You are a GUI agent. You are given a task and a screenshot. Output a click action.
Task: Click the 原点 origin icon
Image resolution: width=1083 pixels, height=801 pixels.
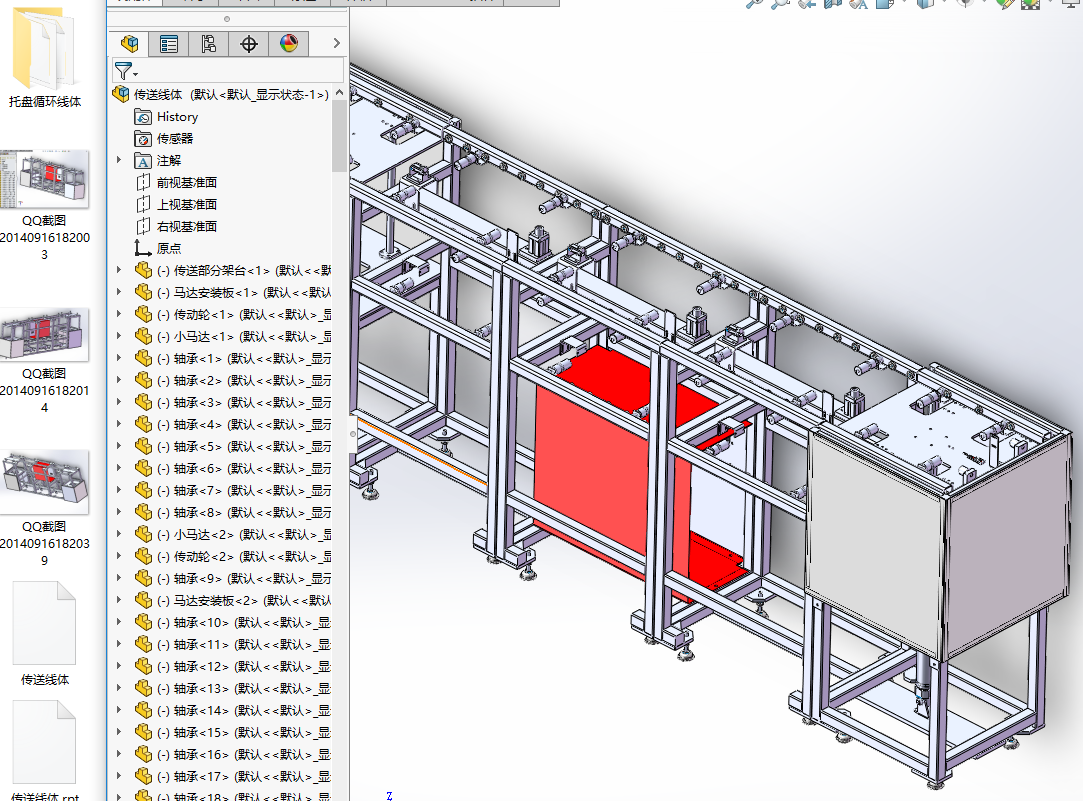coord(143,249)
